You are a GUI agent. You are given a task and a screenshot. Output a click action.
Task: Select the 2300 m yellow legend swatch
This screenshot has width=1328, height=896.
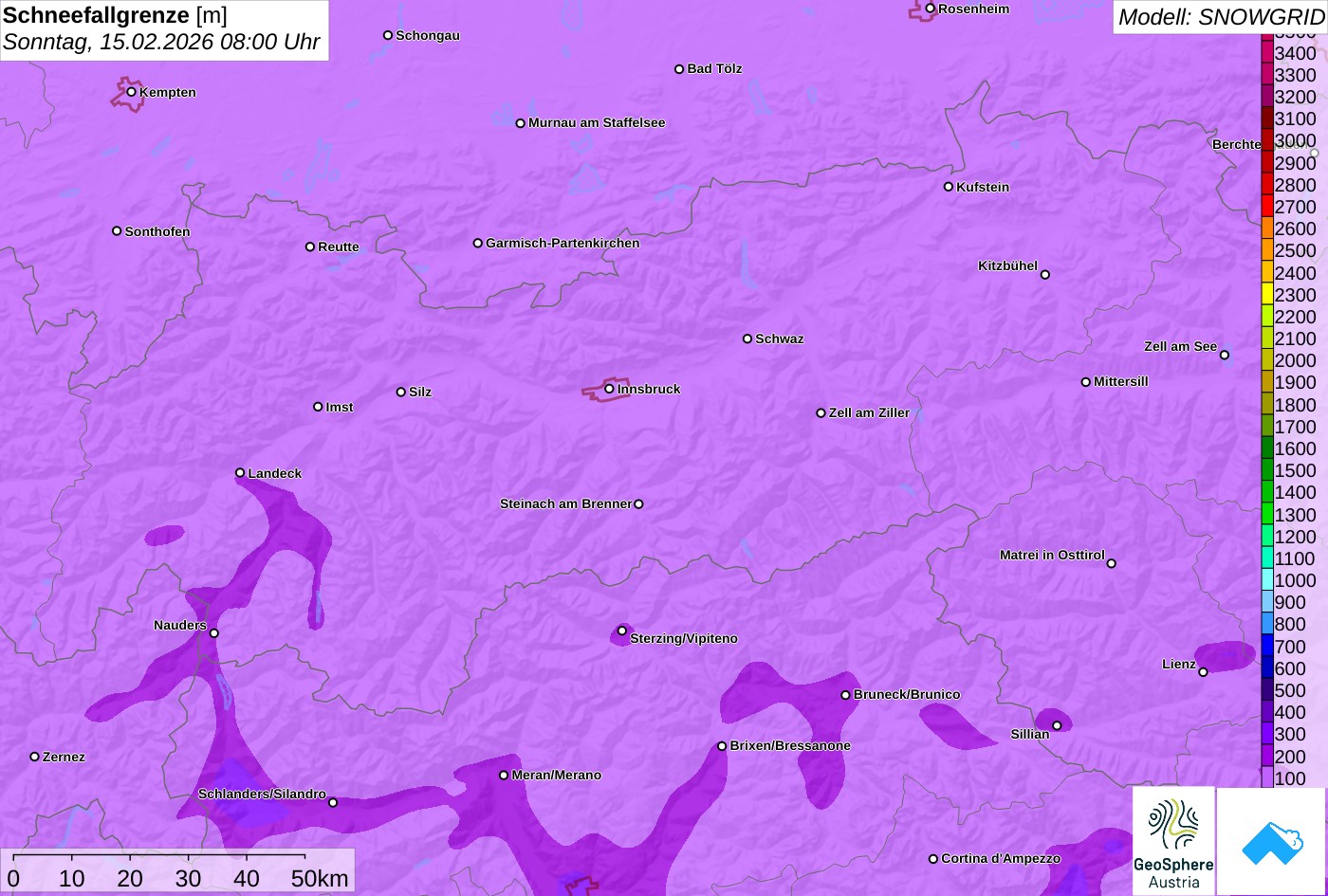pos(1267,295)
